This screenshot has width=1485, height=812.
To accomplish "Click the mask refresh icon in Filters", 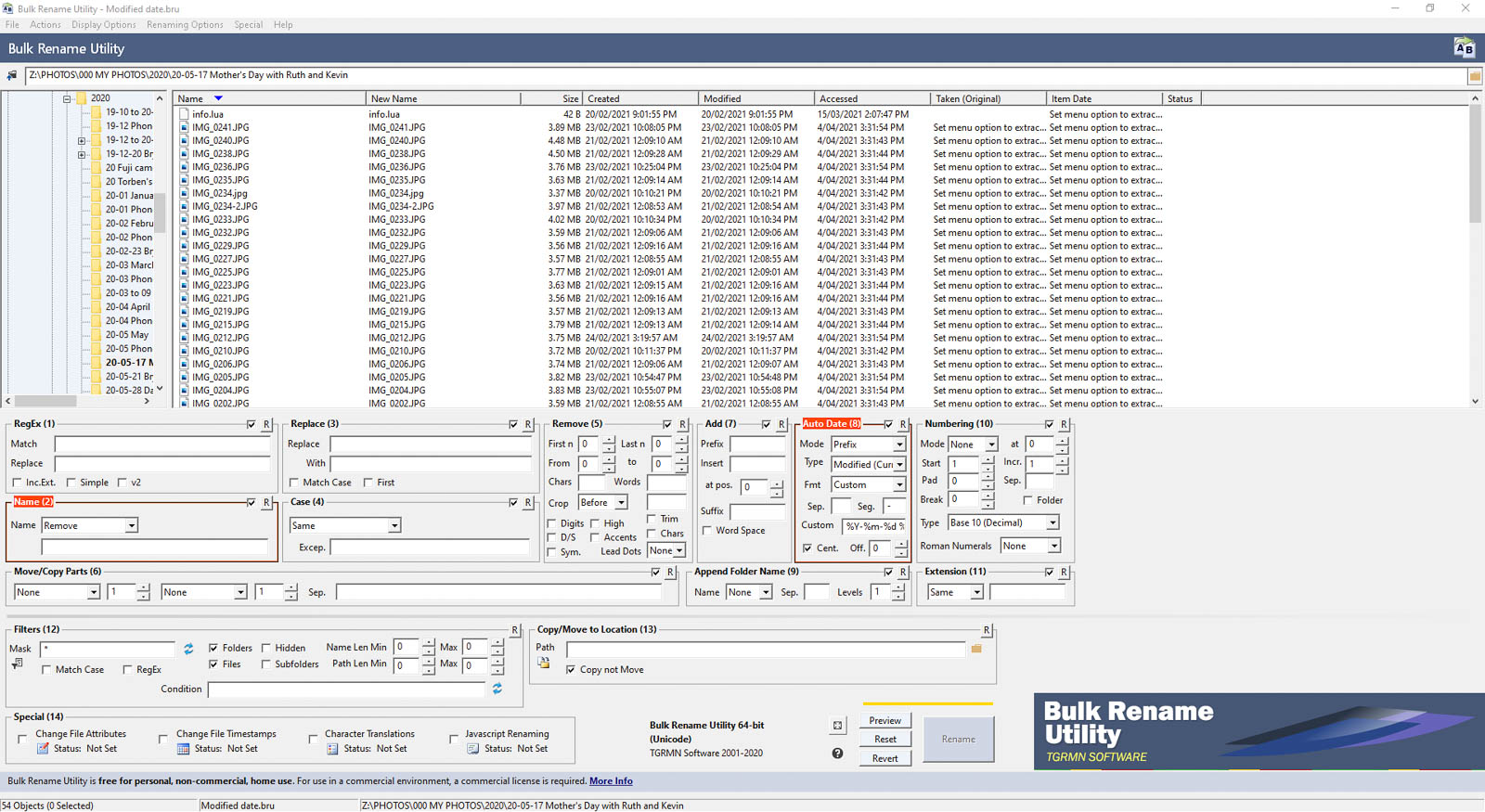I will click(x=188, y=649).
